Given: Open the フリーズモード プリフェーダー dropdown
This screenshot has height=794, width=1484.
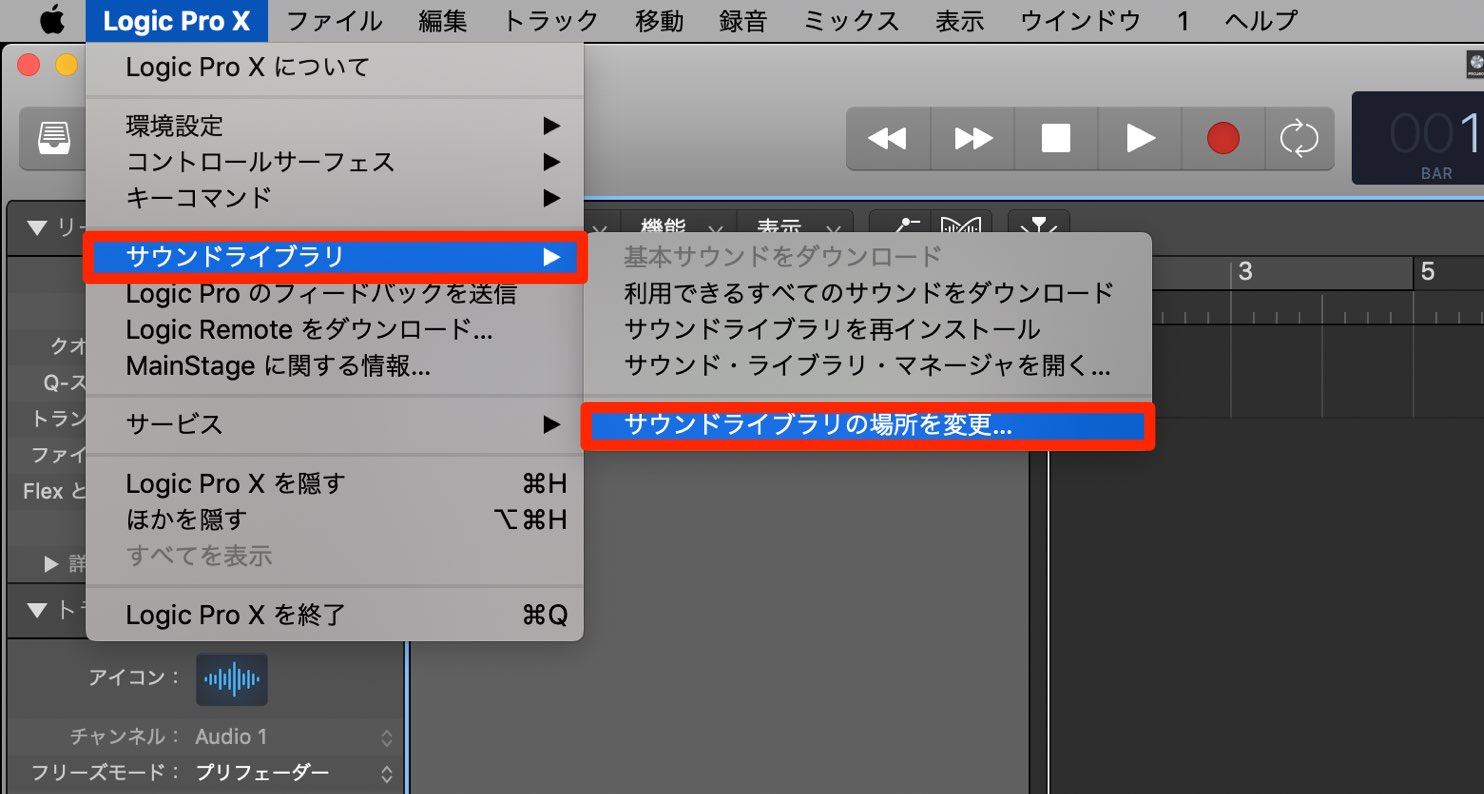Looking at the screenshot, I should [x=294, y=773].
